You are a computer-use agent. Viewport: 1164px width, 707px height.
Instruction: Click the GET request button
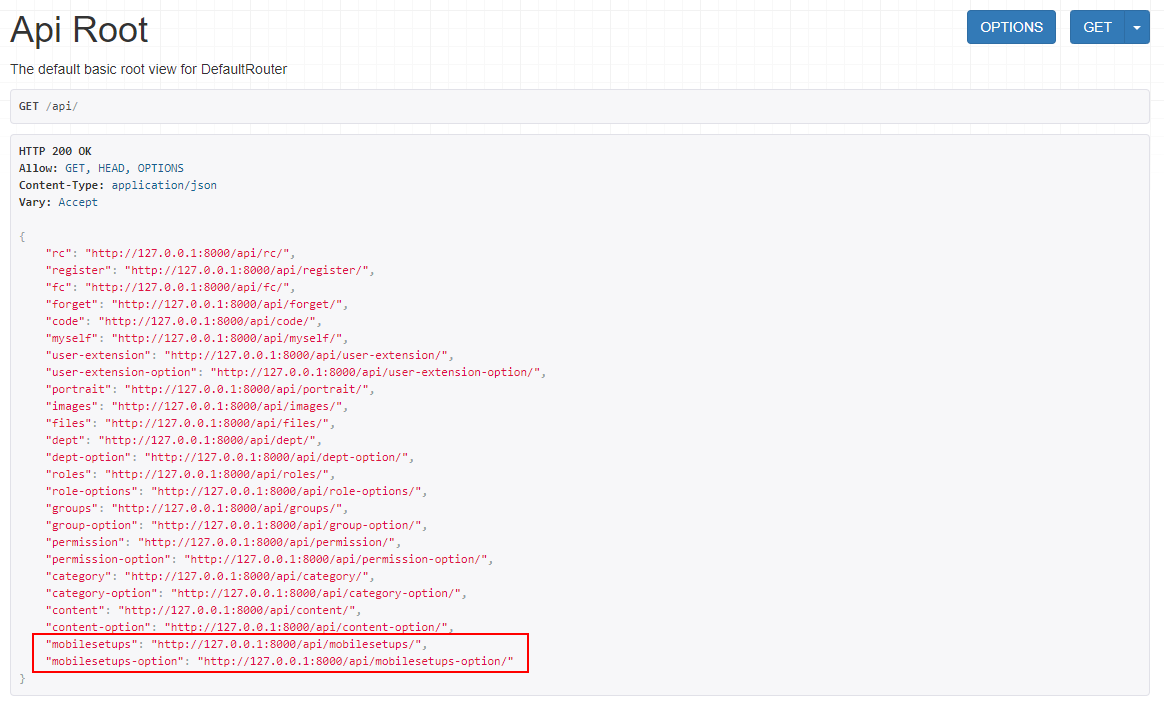(x=1097, y=27)
